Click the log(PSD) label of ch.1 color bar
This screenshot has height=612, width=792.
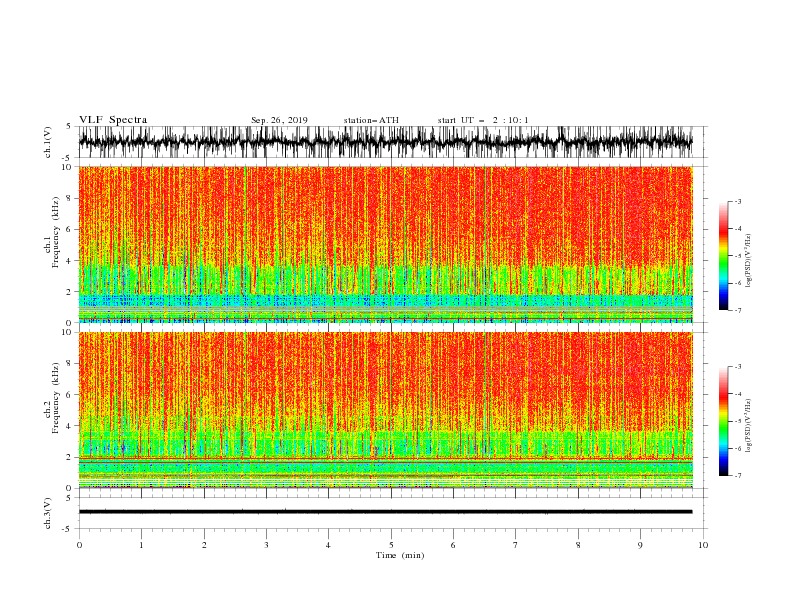click(x=748, y=261)
